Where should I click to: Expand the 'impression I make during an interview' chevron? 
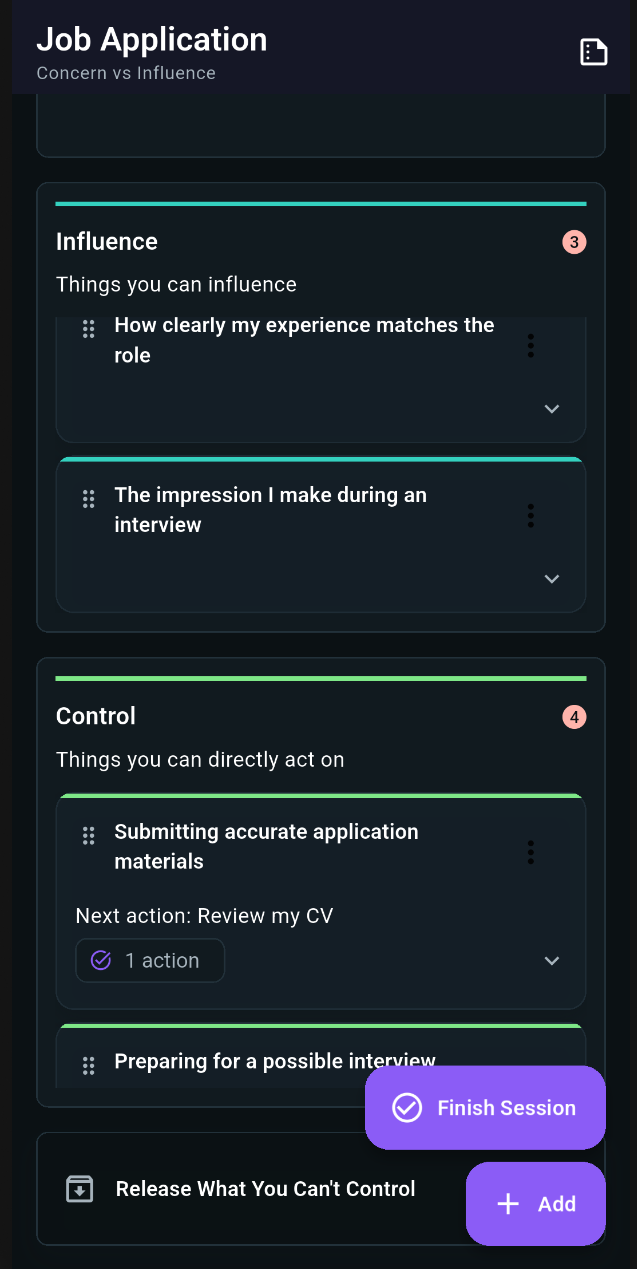(x=552, y=579)
